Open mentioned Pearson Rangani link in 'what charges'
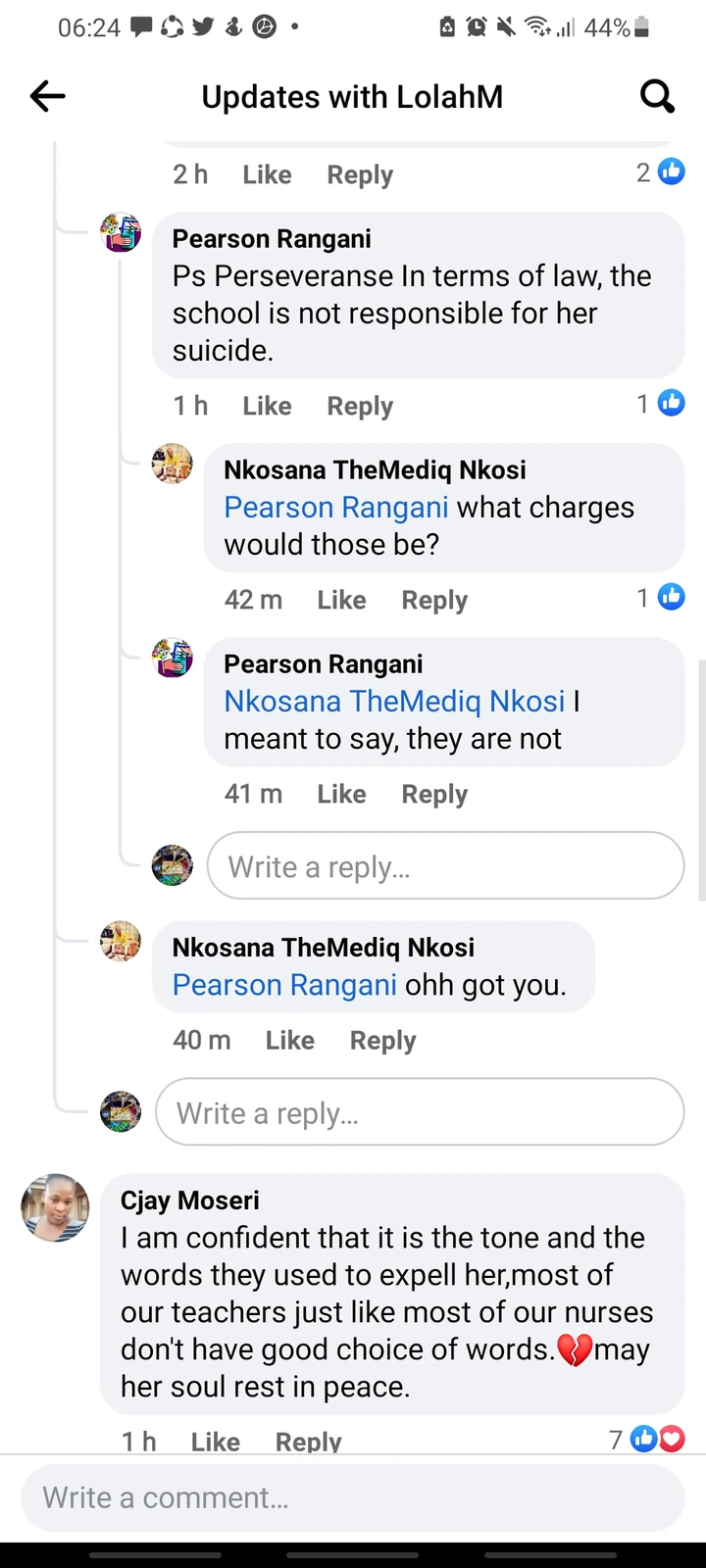Image resolution: width=706 pixels, height=1568 pixels. point(336,508)
